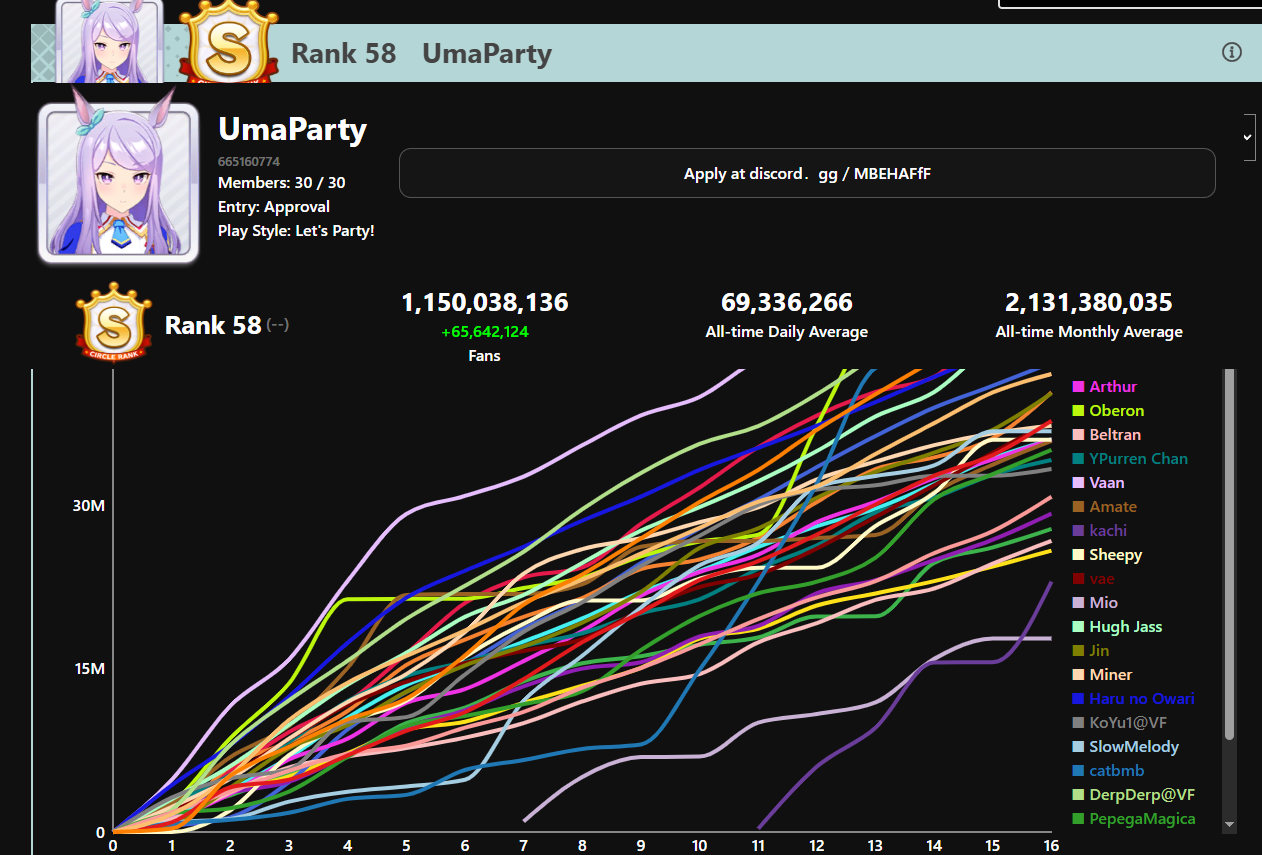Click the x-axis day 16 label
The image size is (1262, 855).
click(x=1051, y=845)
